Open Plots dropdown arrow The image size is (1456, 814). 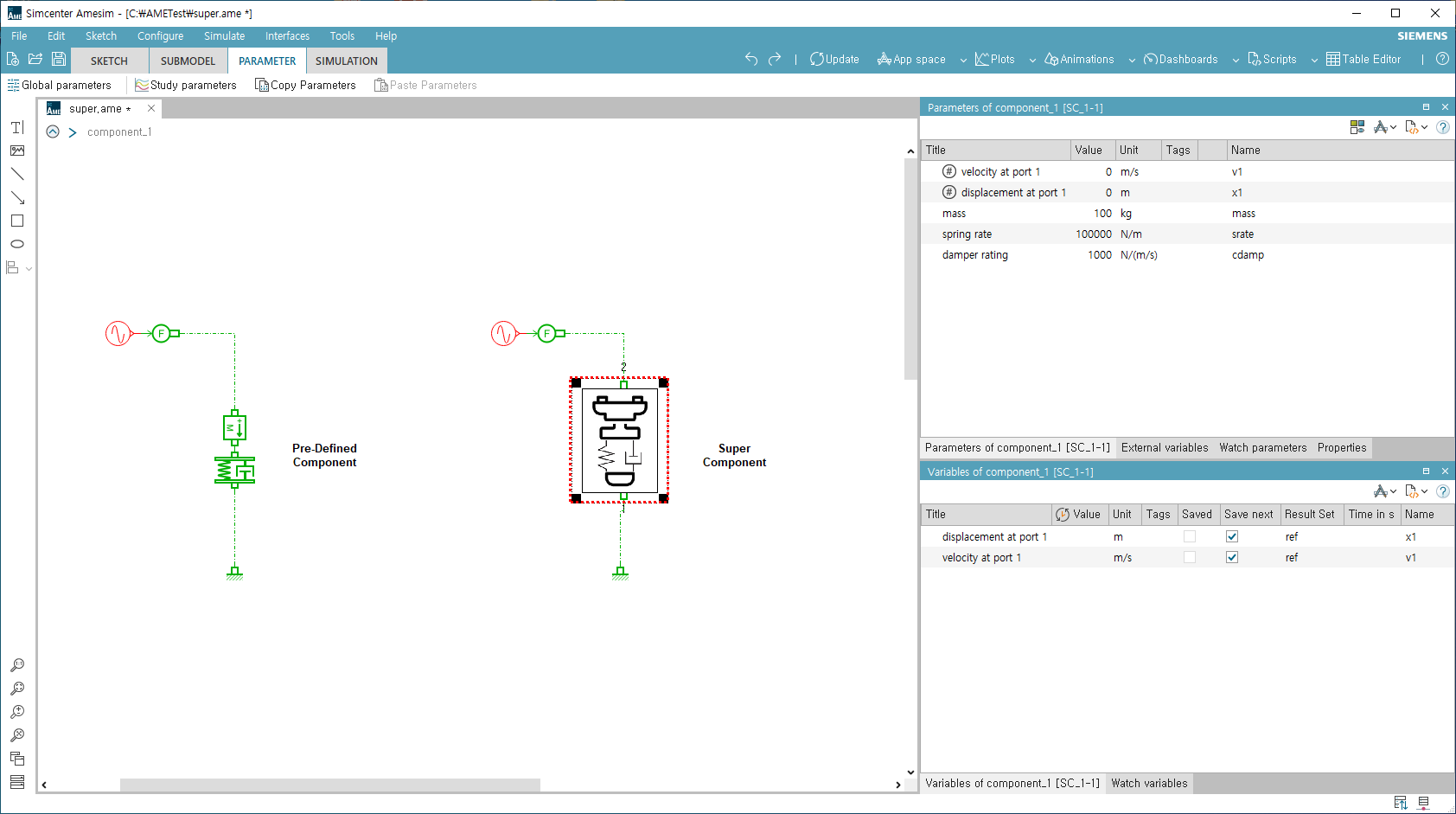coord(1032,60)
